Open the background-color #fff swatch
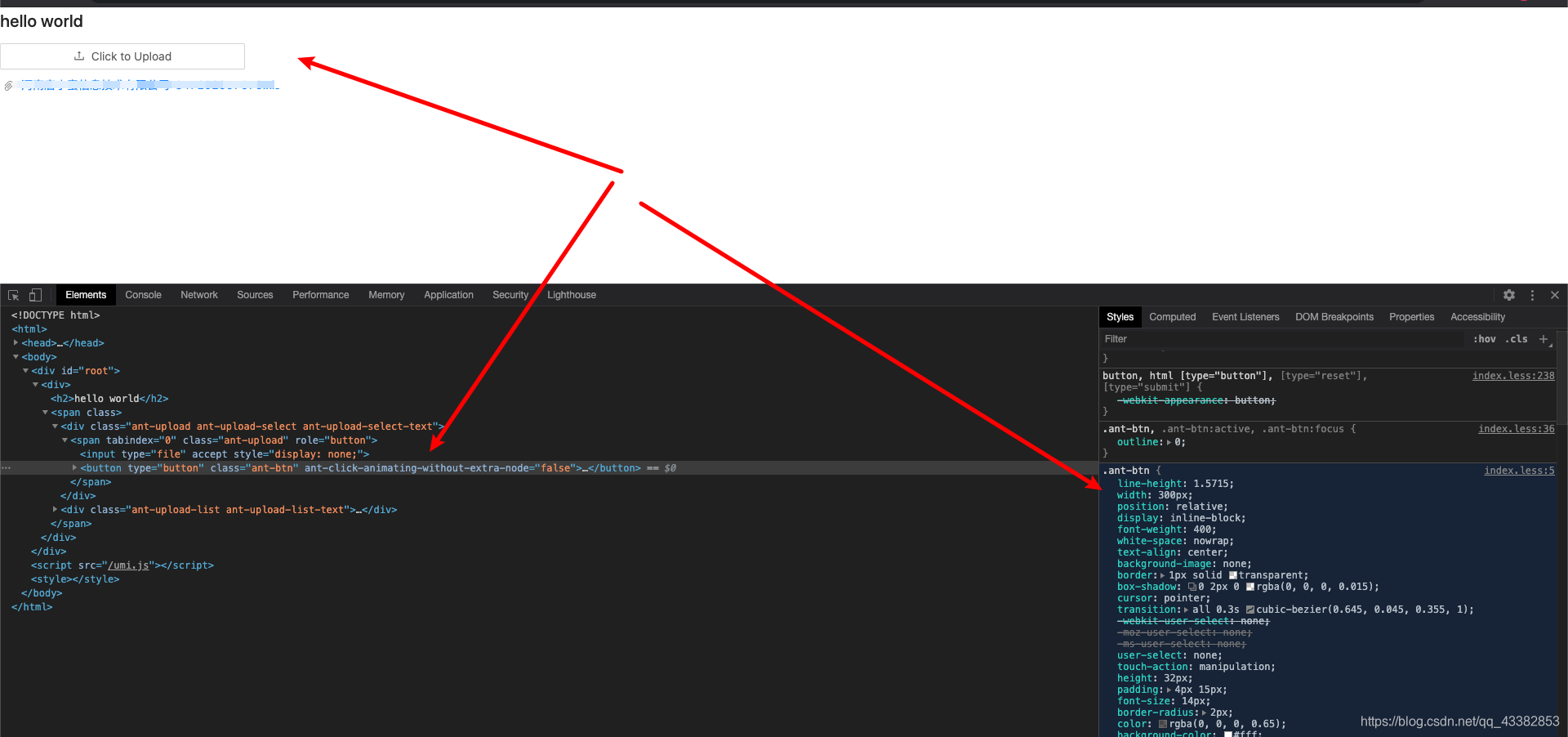The image size is (1568, 737). pyautogui.click(x=1227, y=735)
